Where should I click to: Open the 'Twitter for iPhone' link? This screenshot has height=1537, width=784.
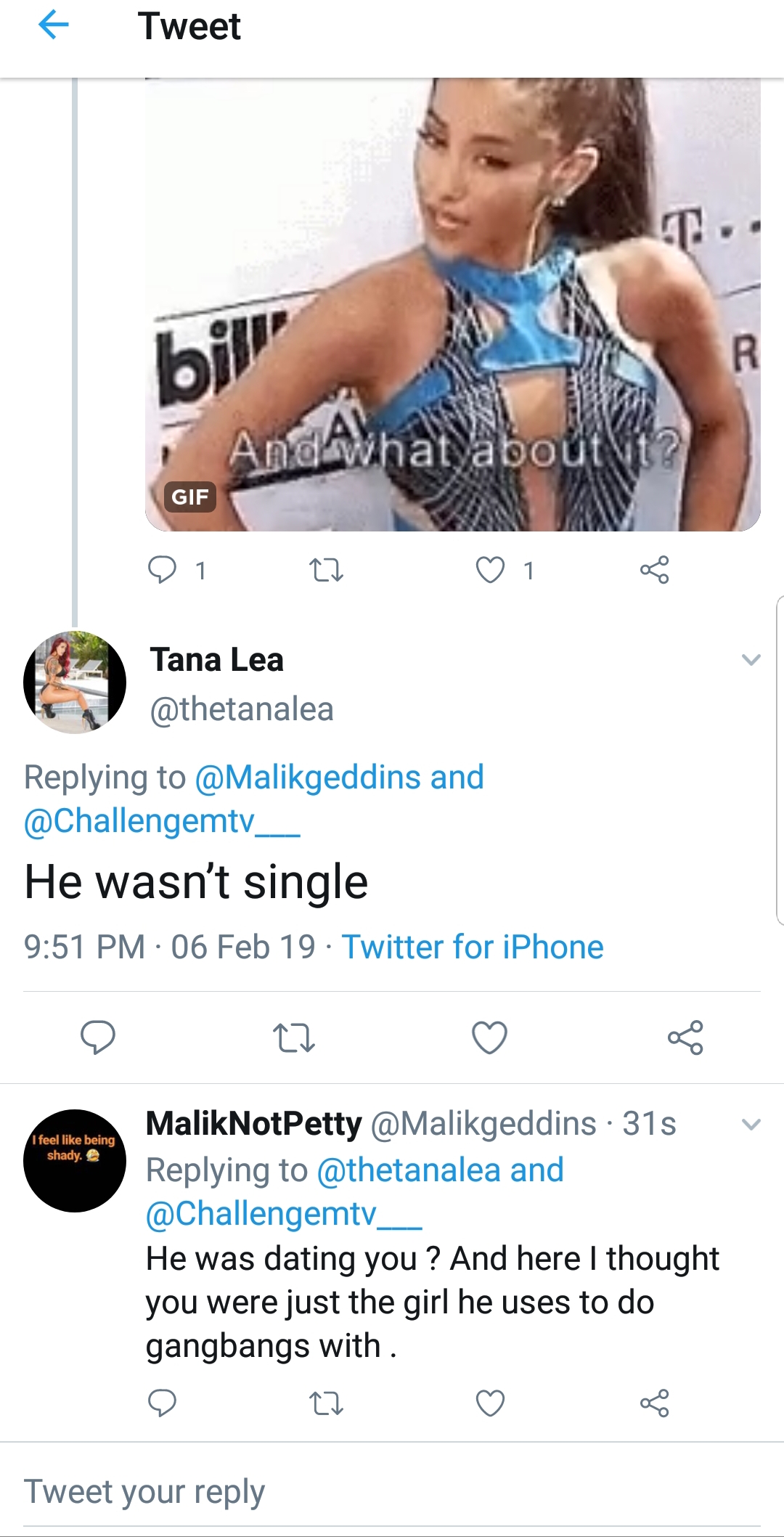pos(473,947)
